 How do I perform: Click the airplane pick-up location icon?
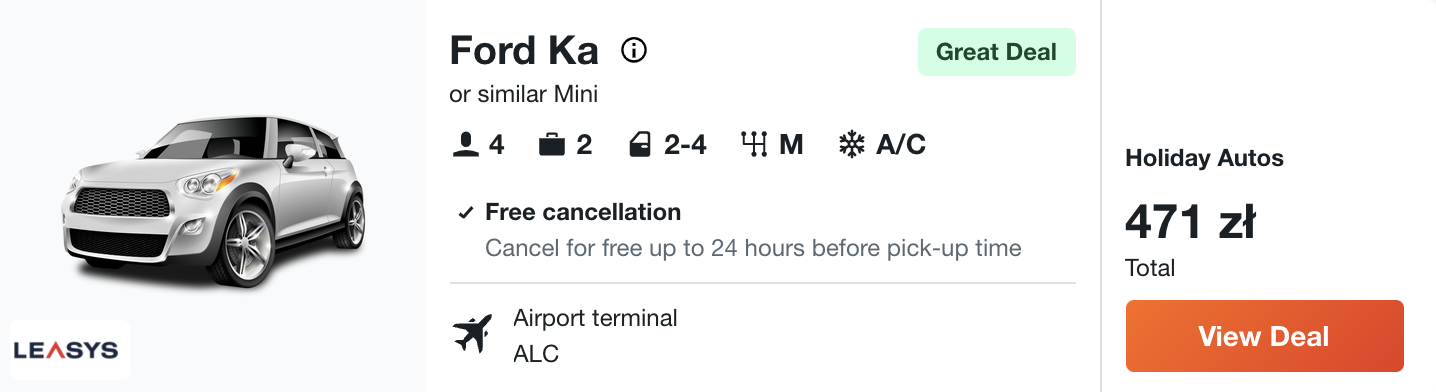coord(473,334)
